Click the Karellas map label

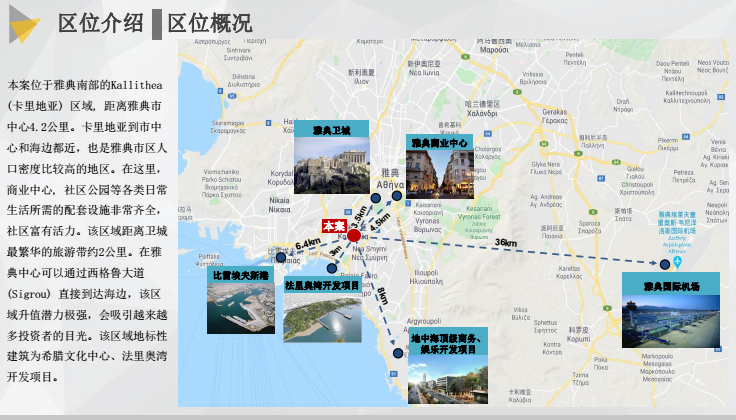pyautogui.click(x=569, y=272)
